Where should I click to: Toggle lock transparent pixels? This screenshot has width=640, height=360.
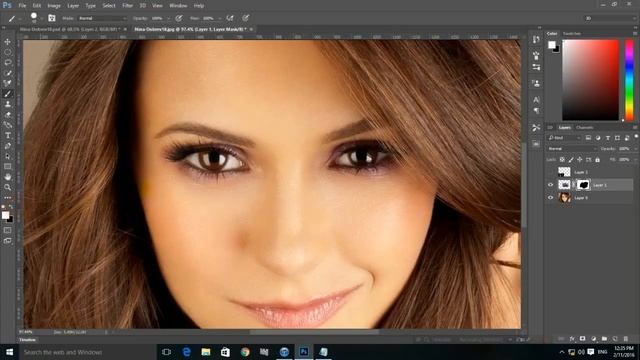point(562,160)
